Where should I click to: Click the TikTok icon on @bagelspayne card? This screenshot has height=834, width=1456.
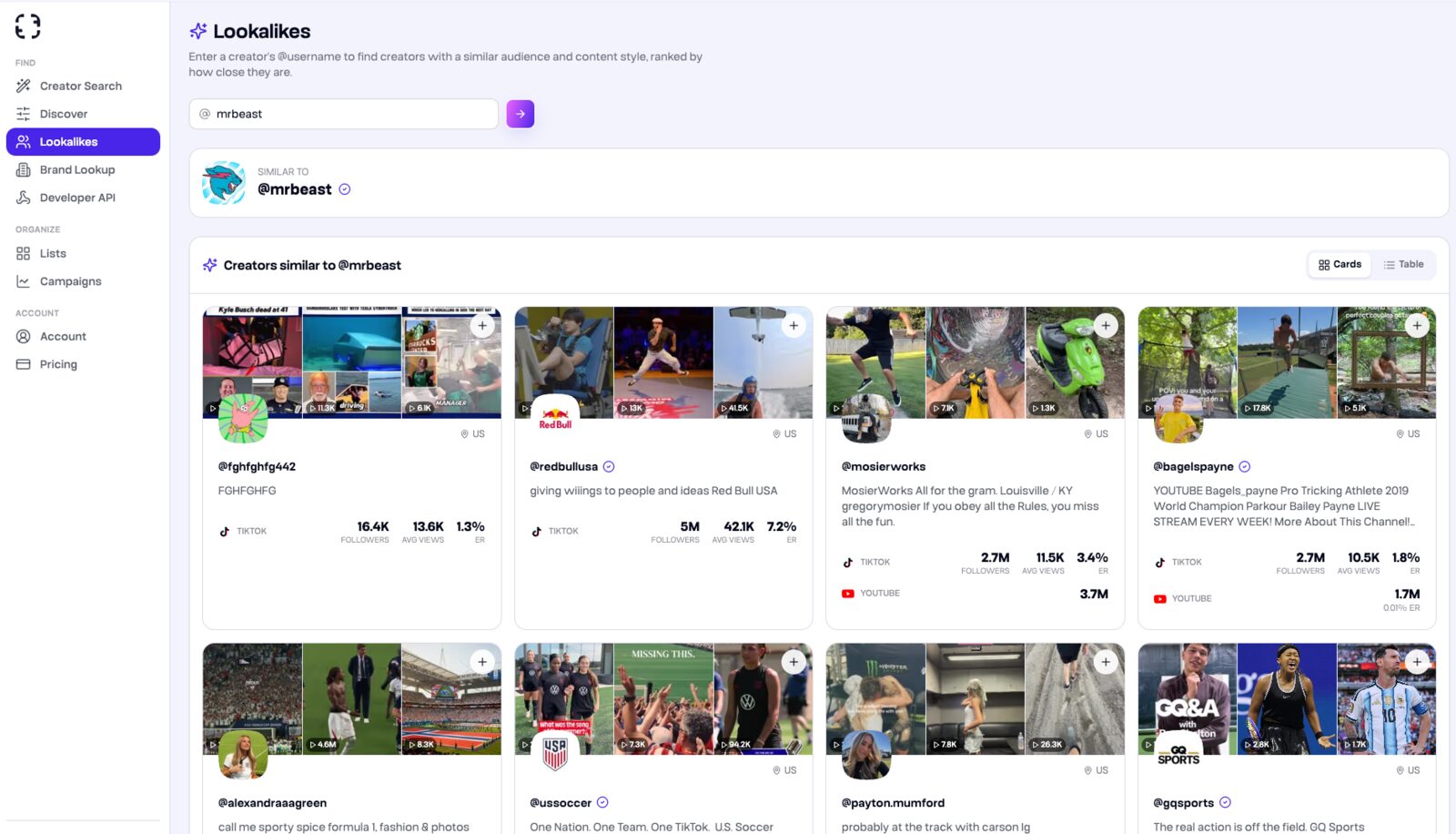click(1160, 563)
